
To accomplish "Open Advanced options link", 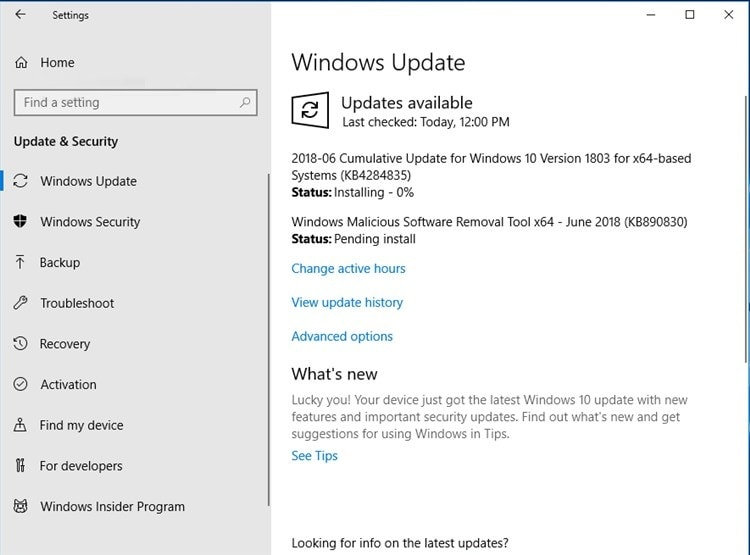I will point(342,336).
